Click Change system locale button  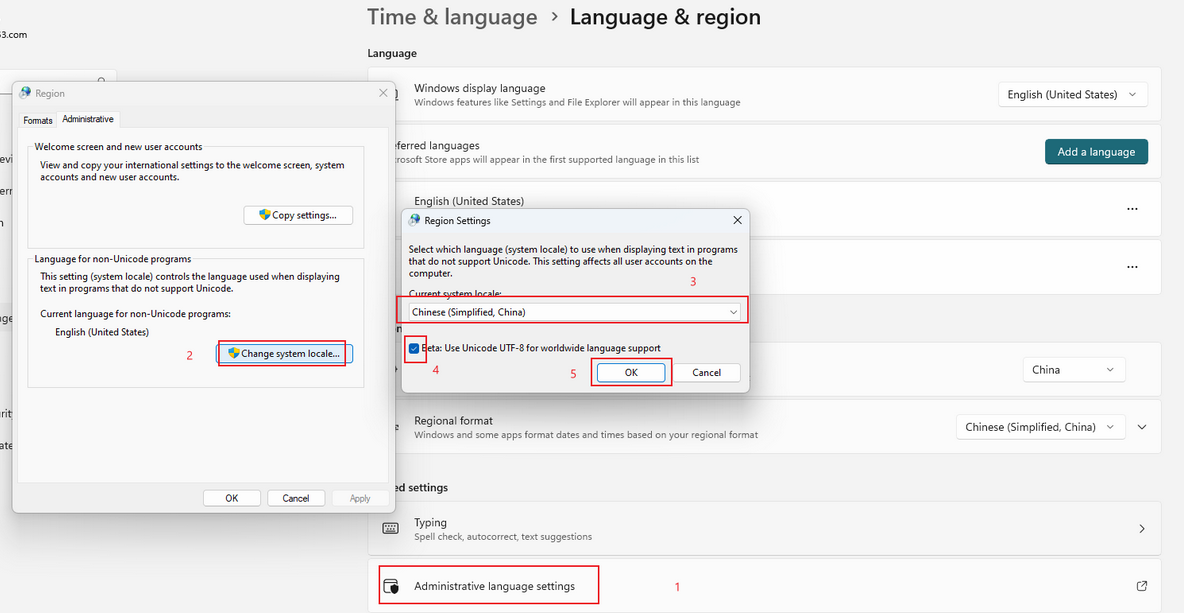pyautogui.click(x=285, y=353)
